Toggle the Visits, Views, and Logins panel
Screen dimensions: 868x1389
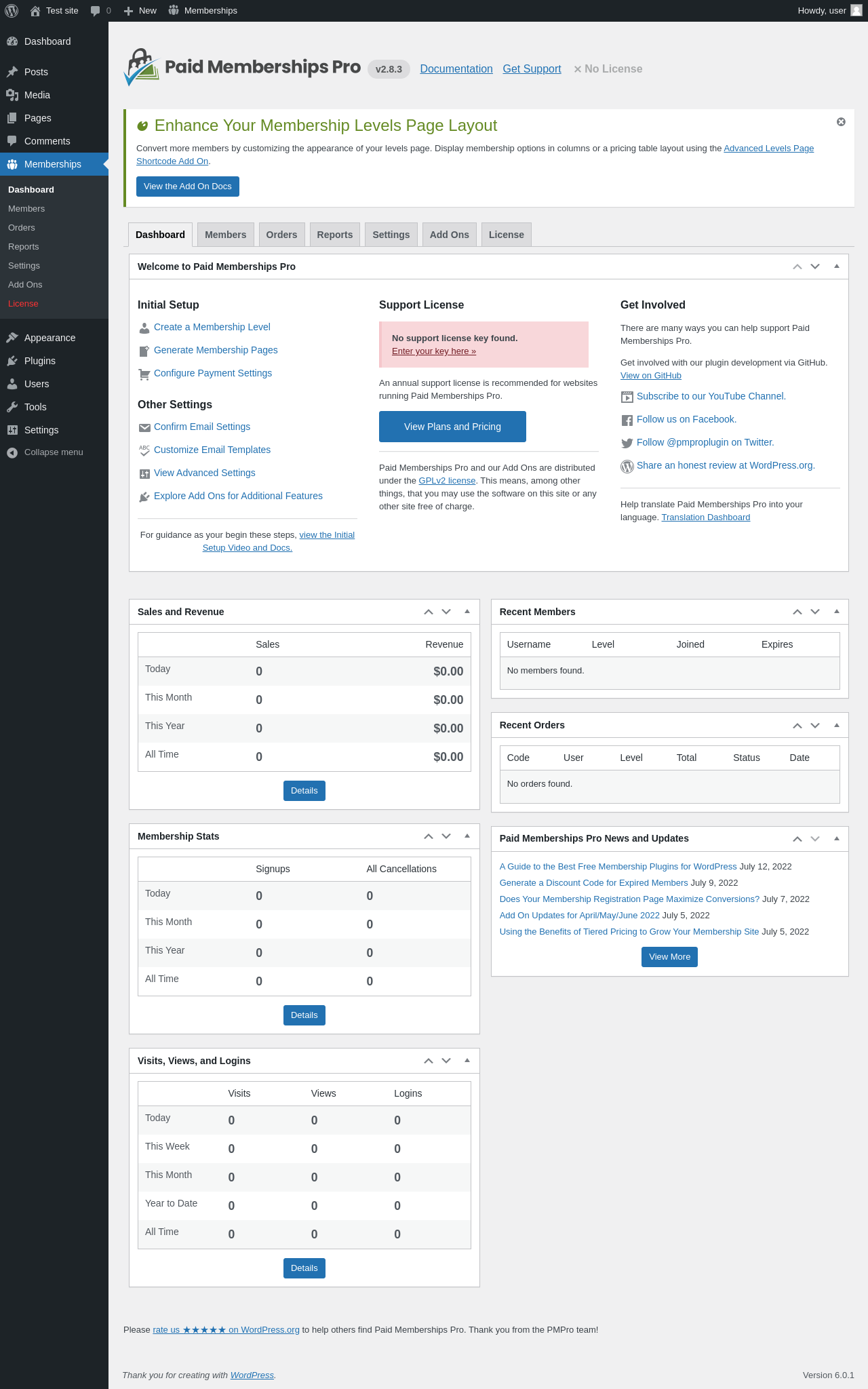[x=467, y=1061]
